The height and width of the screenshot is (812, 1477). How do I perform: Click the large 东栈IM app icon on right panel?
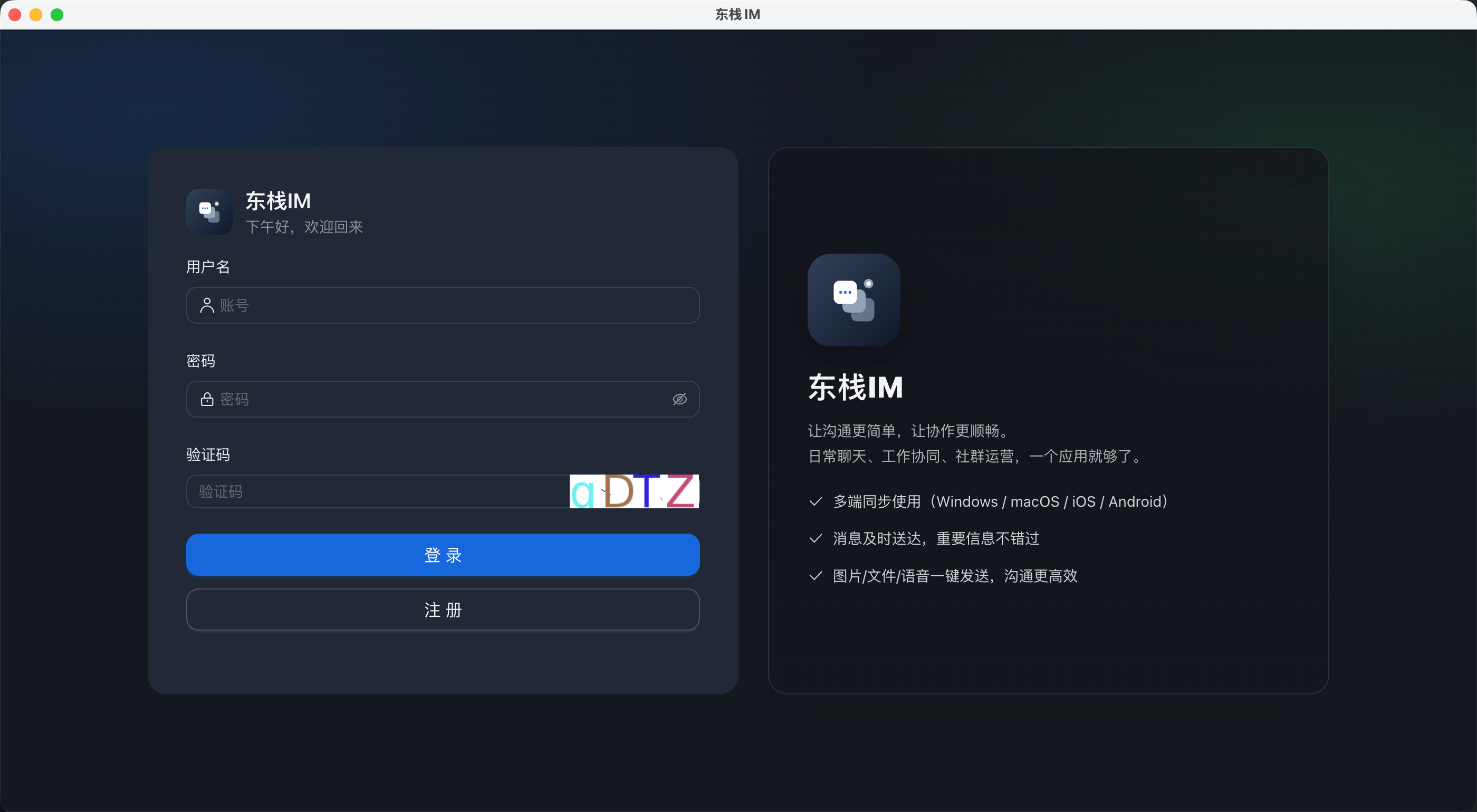(853, 299)
